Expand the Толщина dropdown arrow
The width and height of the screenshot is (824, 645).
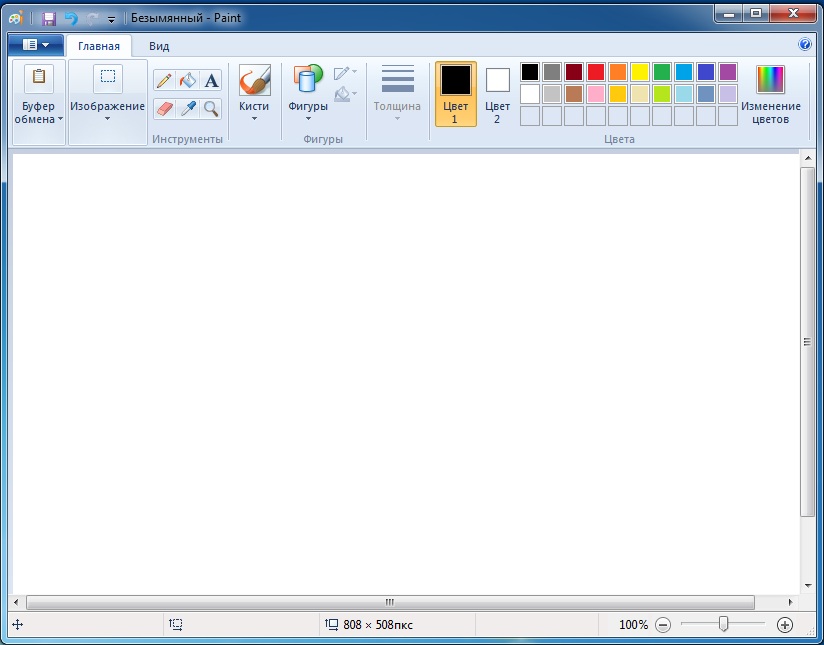point(397,119)
